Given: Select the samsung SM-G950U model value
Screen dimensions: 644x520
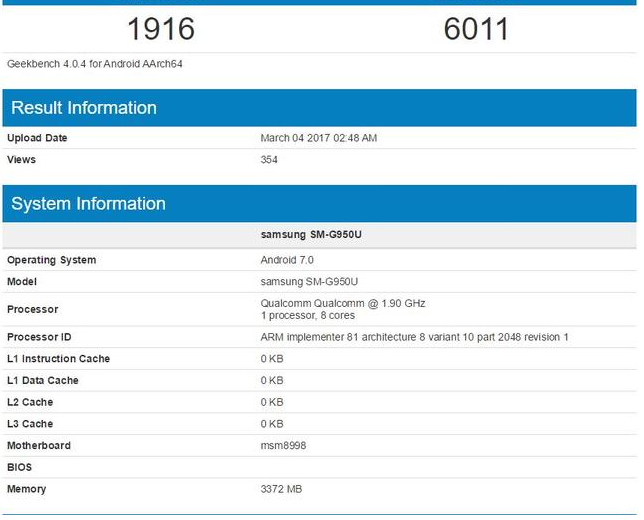Looking at the screenshot, I should (309, 282).
